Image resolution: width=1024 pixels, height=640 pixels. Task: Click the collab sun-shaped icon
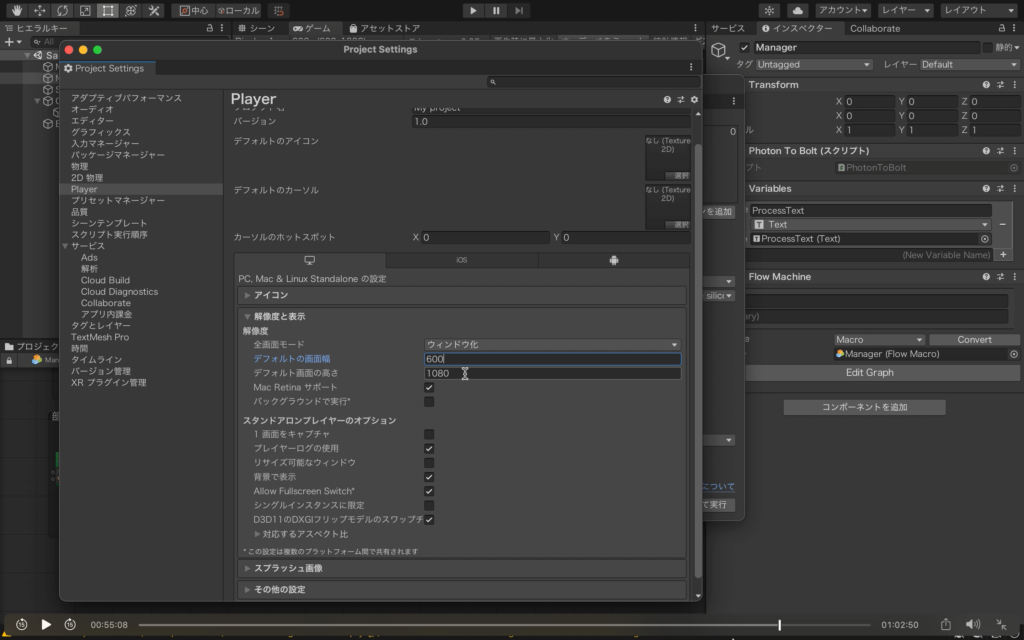tap(769, 10)
